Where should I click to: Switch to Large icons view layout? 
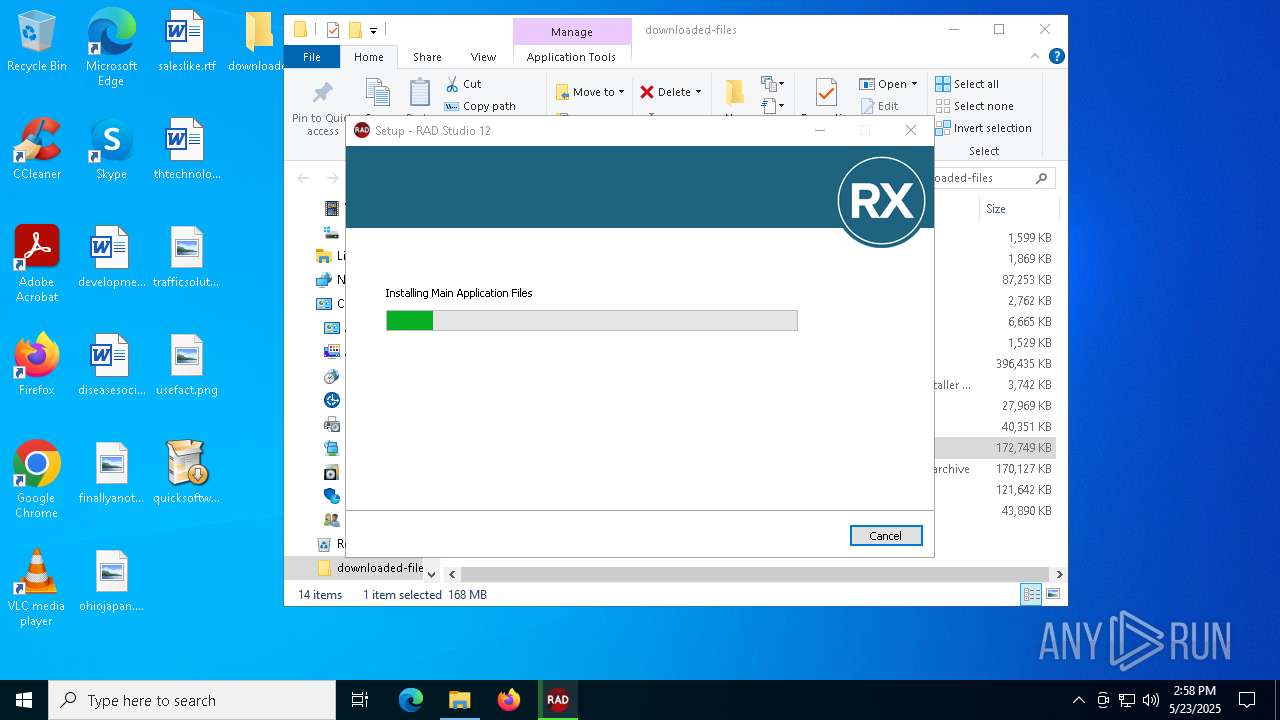click(x=1053, y=594)
